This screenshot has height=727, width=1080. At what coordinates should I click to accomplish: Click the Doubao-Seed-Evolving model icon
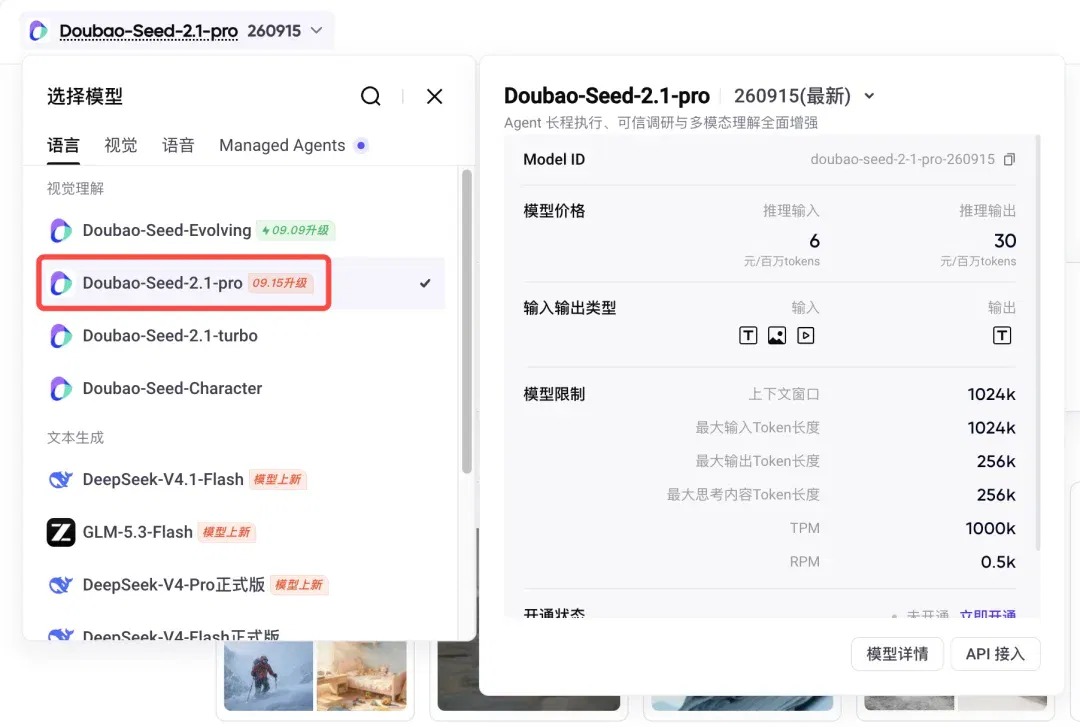(61, 230)
